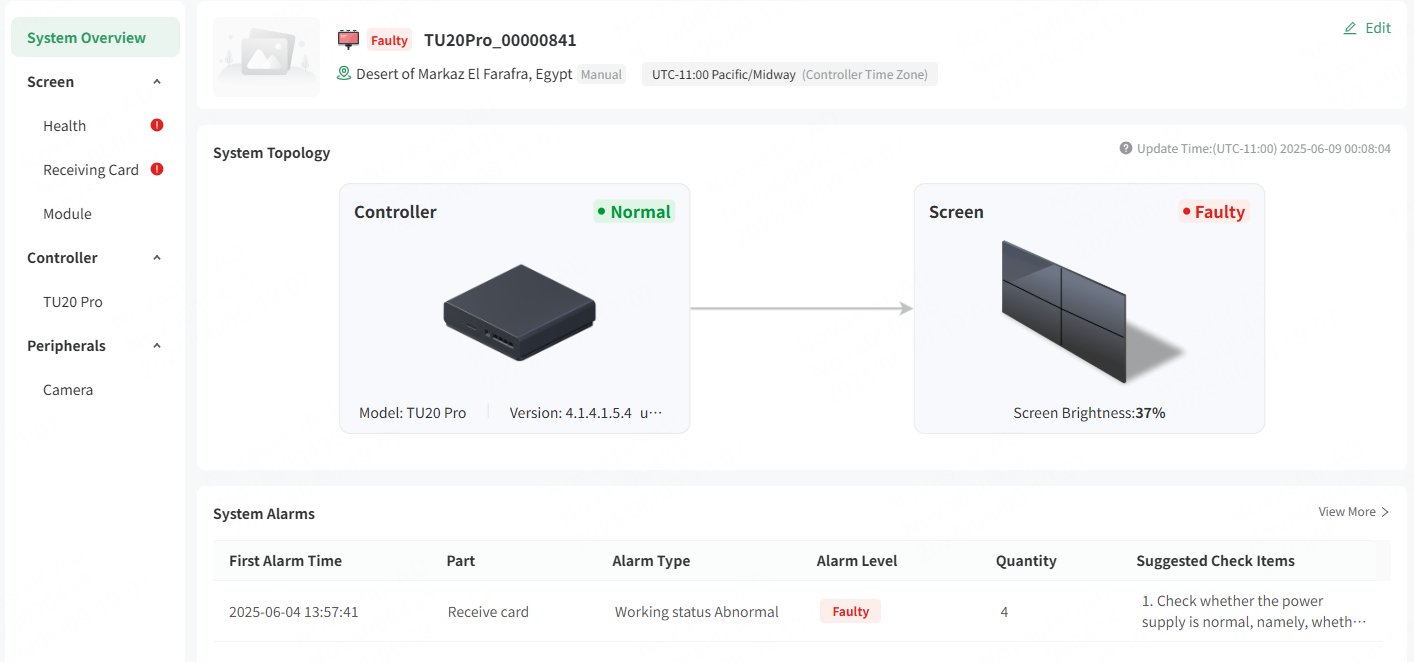1414x662 pixels.
Task: Click the Health red alert badge
Action: pyautogui.click(x=157, y=125)
